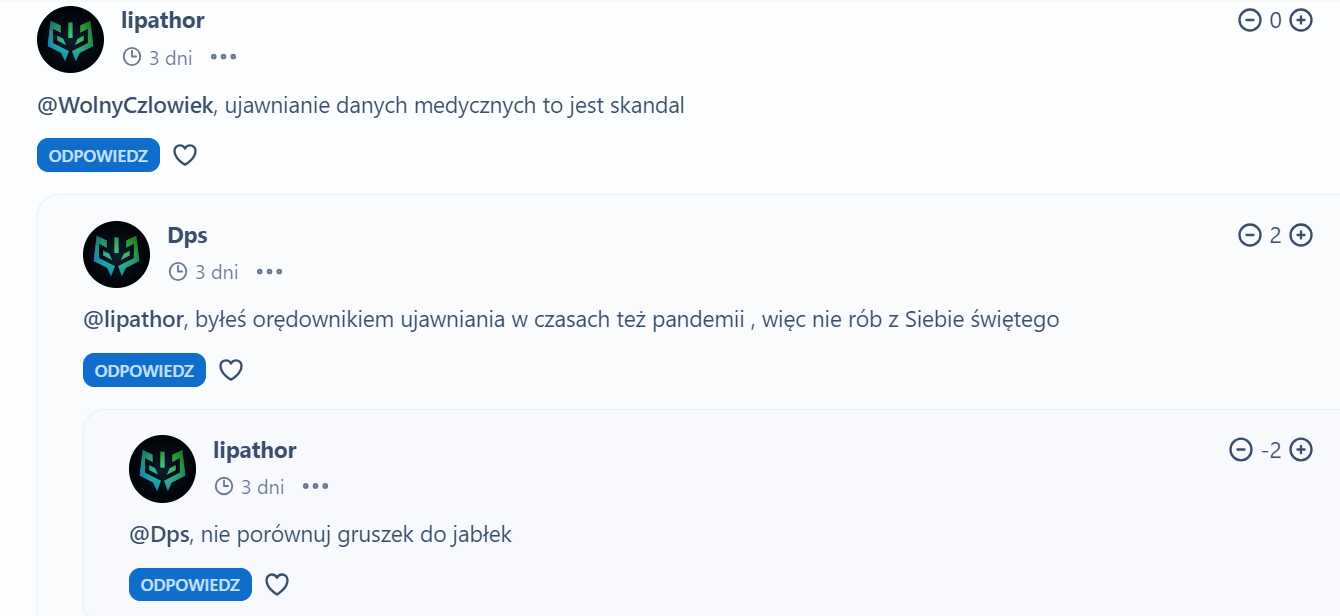The height and width of the screenshot is (616, 1340).
Task: Downvote the Dps comment
Action: point(1249,235)
